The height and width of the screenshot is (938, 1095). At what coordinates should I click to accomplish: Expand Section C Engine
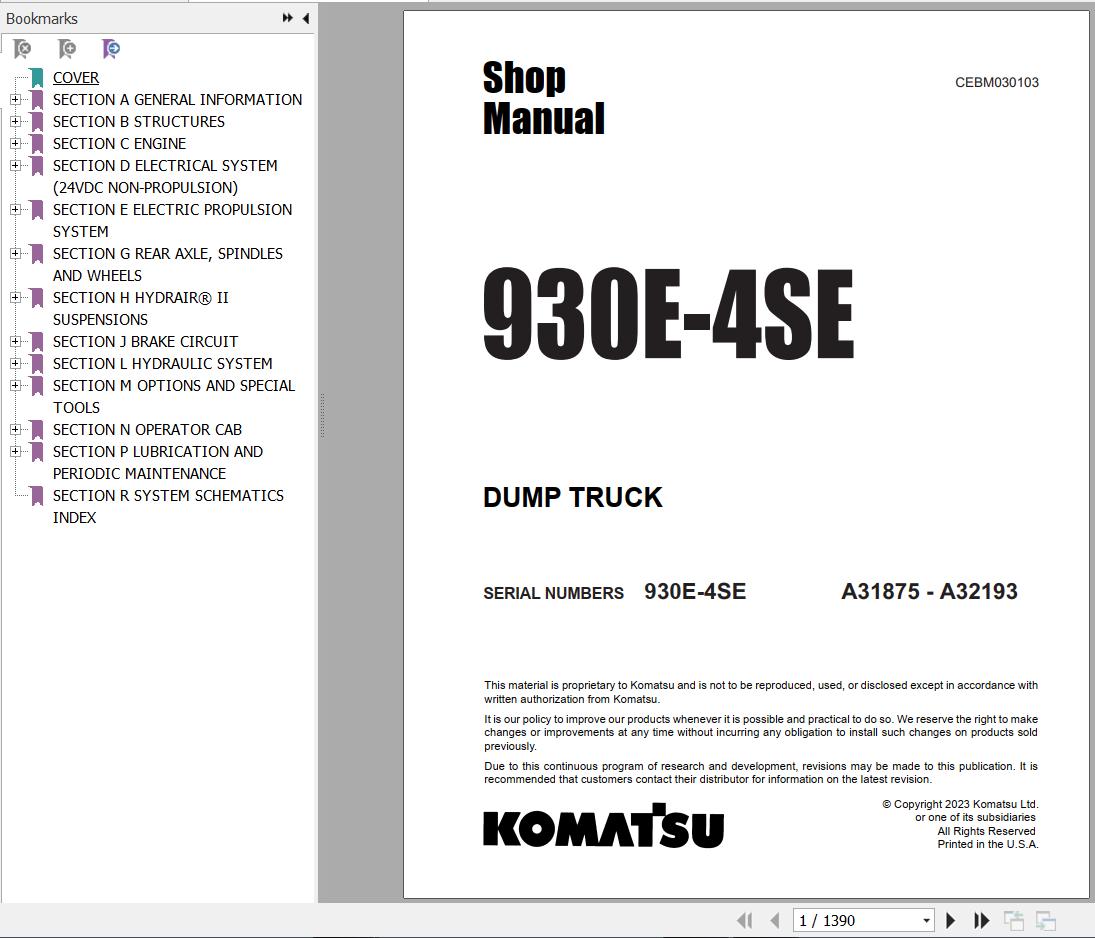15,144
